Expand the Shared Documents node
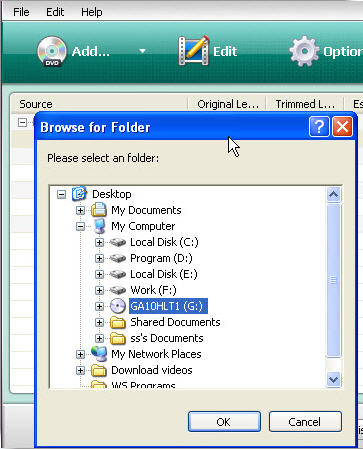This screenshot has width=363, height=449. tap(99, 322)
